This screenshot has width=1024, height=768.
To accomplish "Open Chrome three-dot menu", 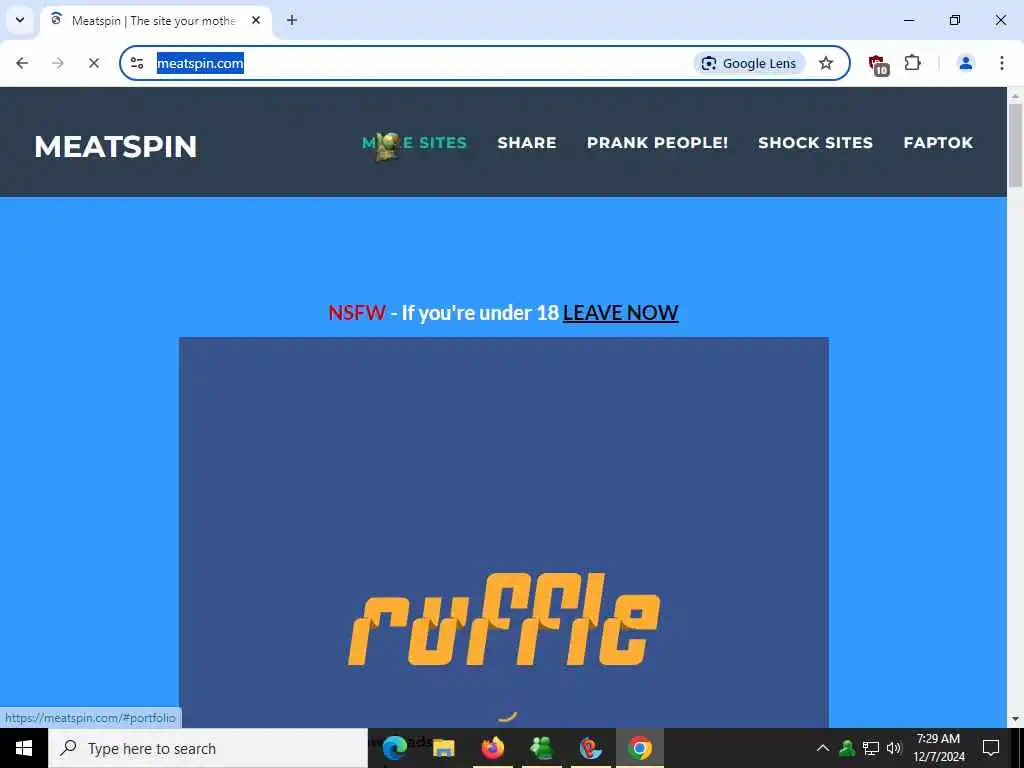I will tap(1001, 63).
